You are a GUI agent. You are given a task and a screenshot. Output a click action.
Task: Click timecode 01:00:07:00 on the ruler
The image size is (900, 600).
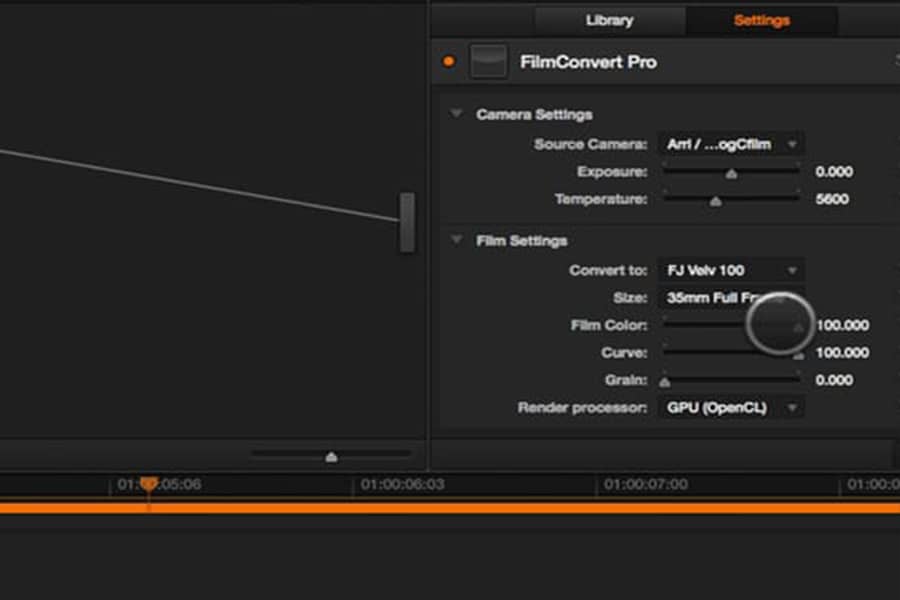point(646,485)
